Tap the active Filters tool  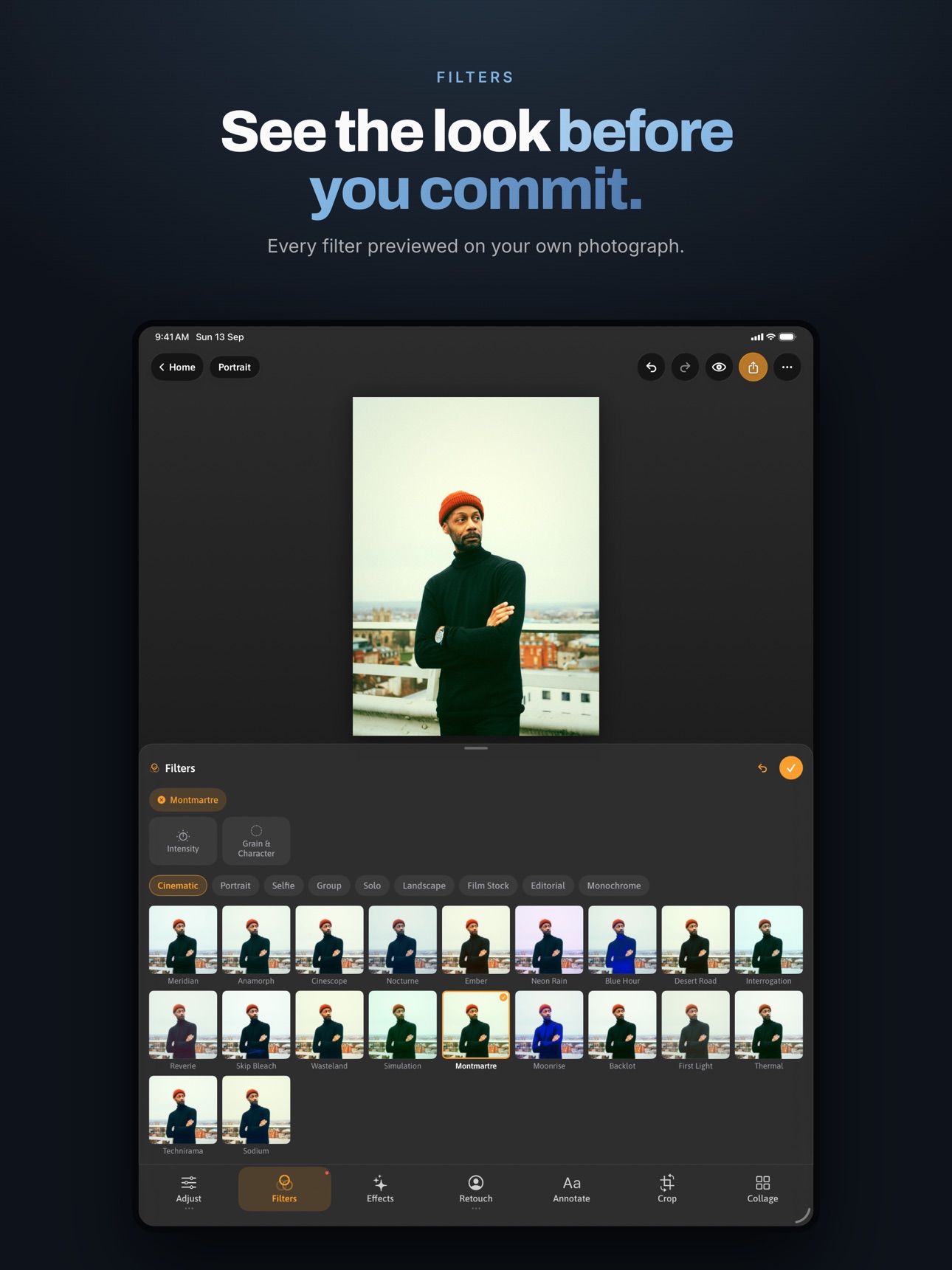[x=284, y=1189]
